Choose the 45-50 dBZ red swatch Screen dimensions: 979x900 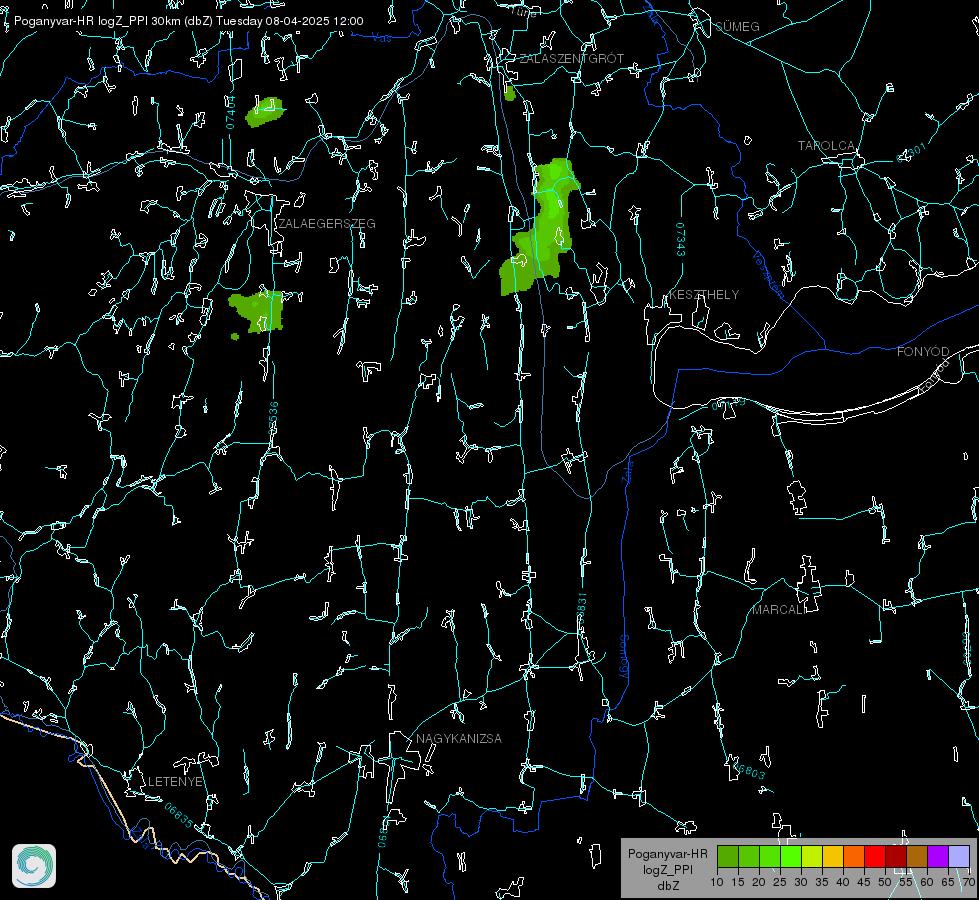pyautogui.click(x=875, y=856)
